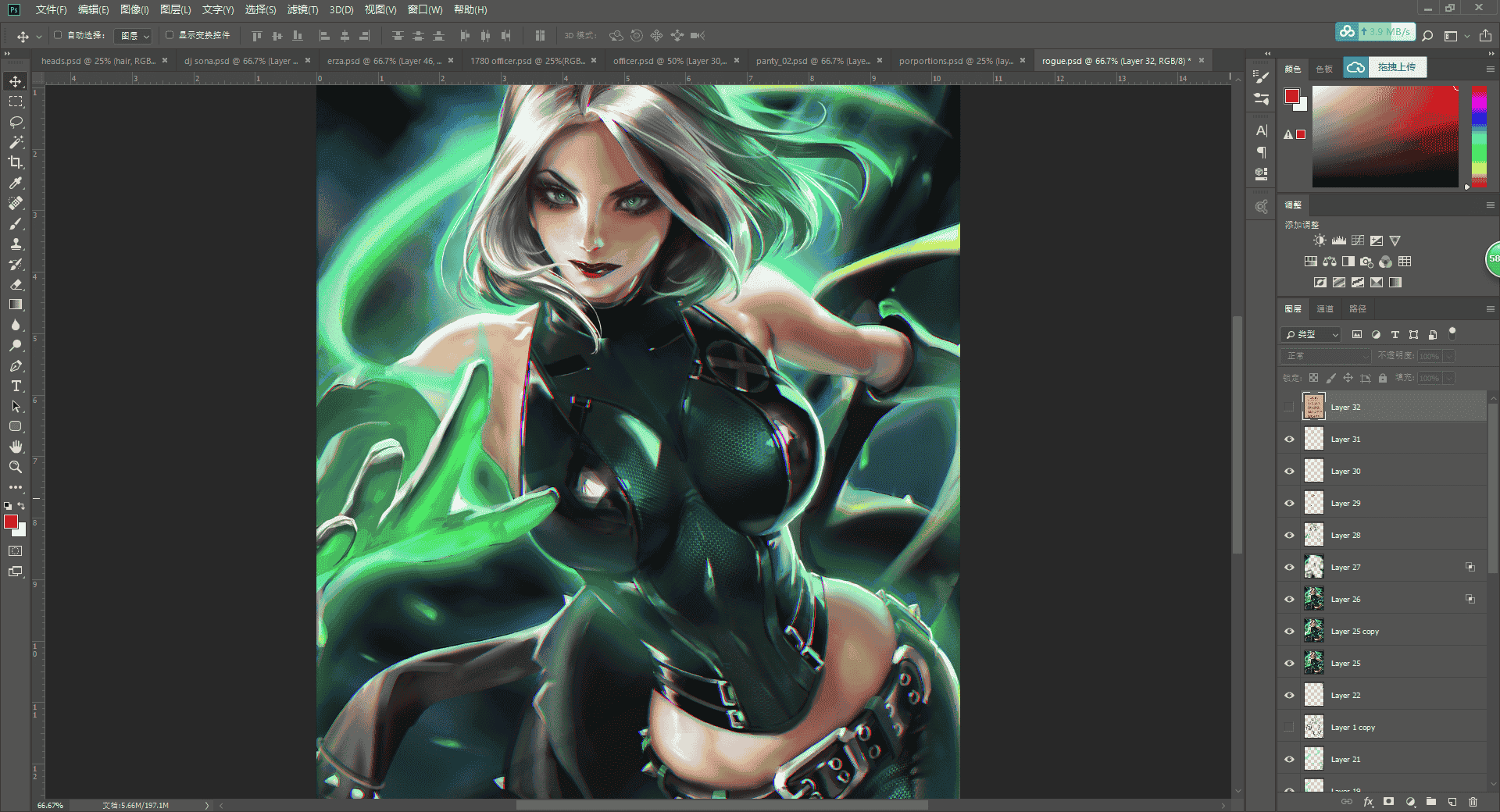Select the Lasso tool
Screen dimensions: 1500x812
coord(16,122)
